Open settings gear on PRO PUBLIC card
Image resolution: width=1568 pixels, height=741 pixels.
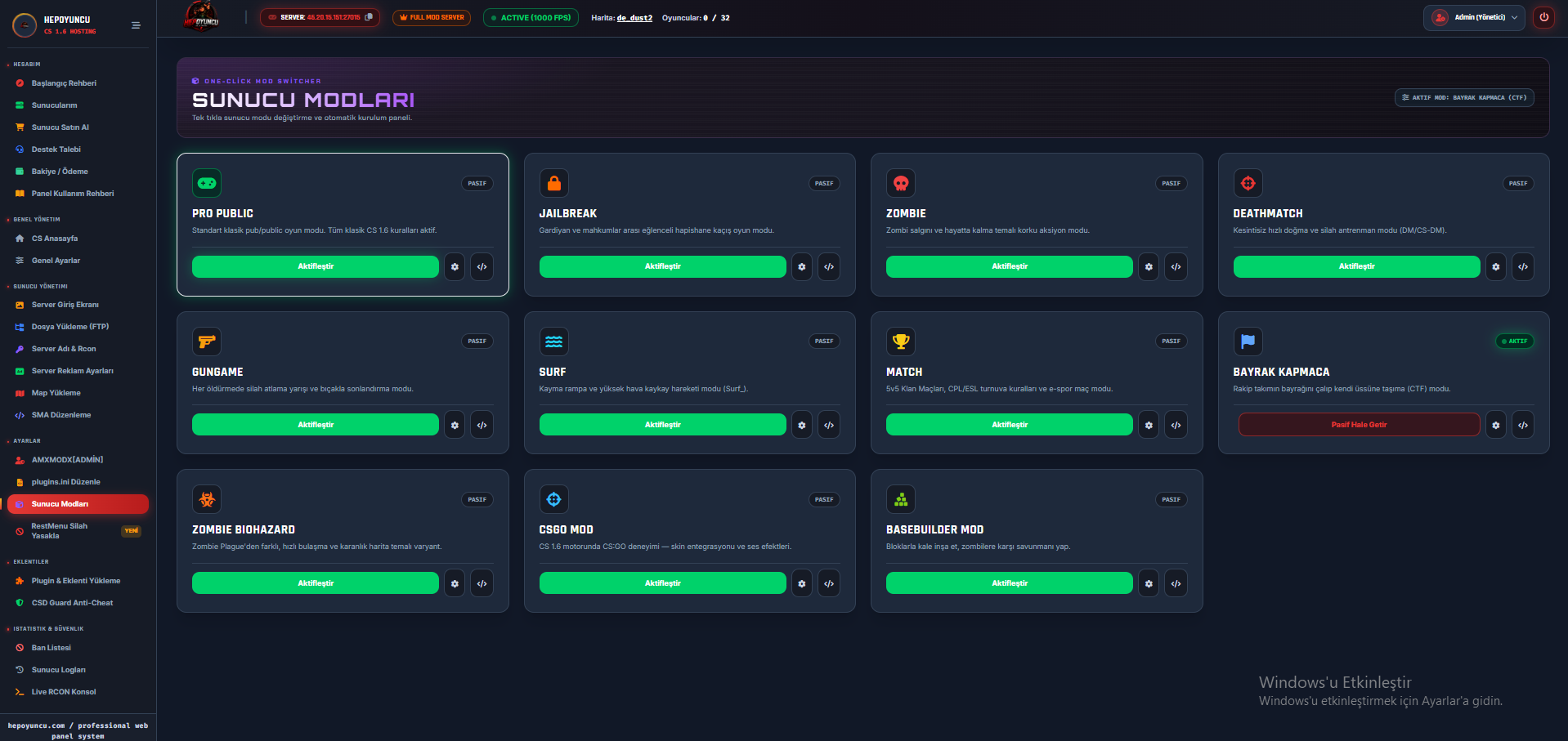[455, 267]
